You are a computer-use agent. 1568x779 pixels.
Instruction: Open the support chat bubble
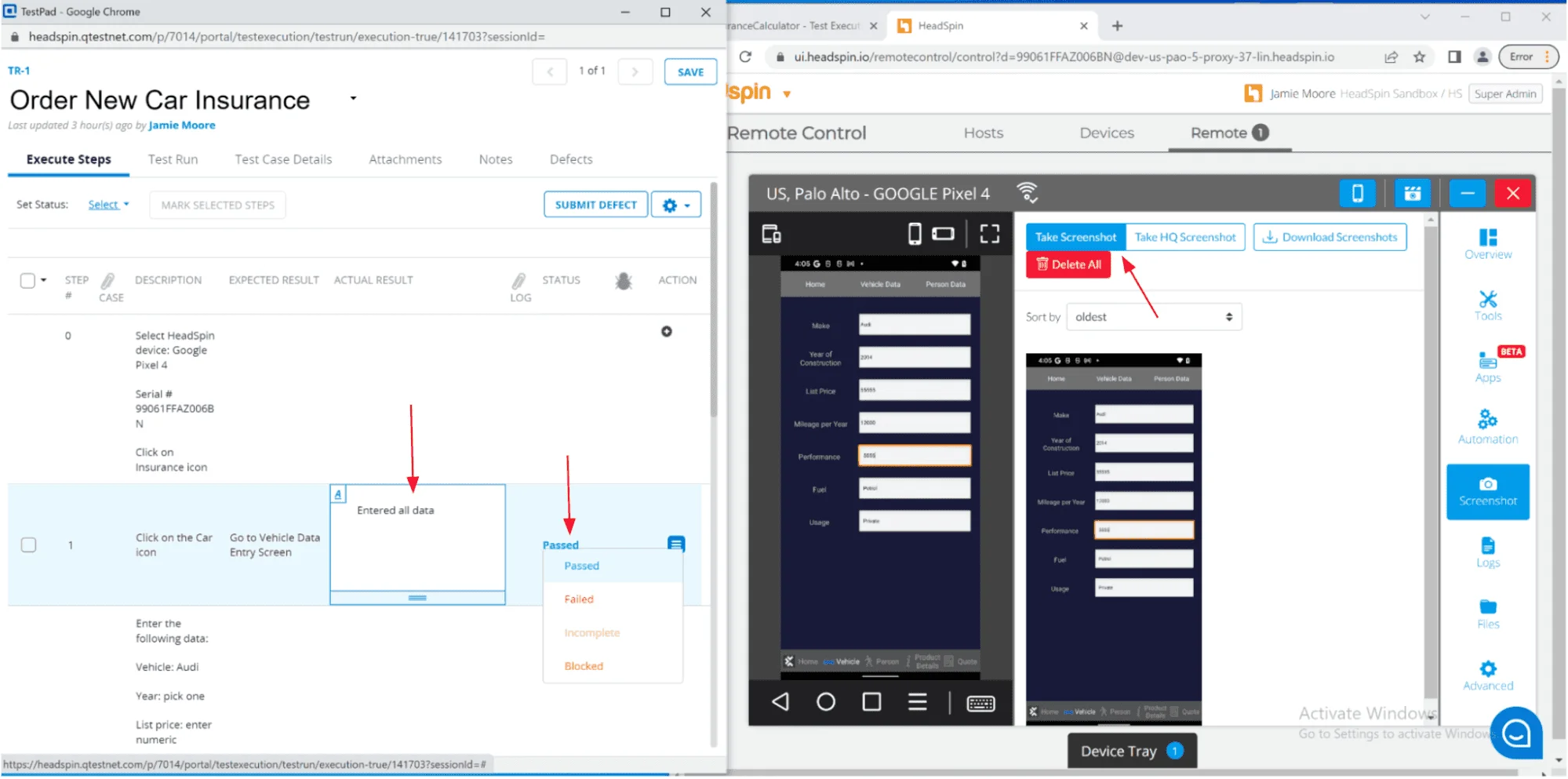(x=1515, y=733)
